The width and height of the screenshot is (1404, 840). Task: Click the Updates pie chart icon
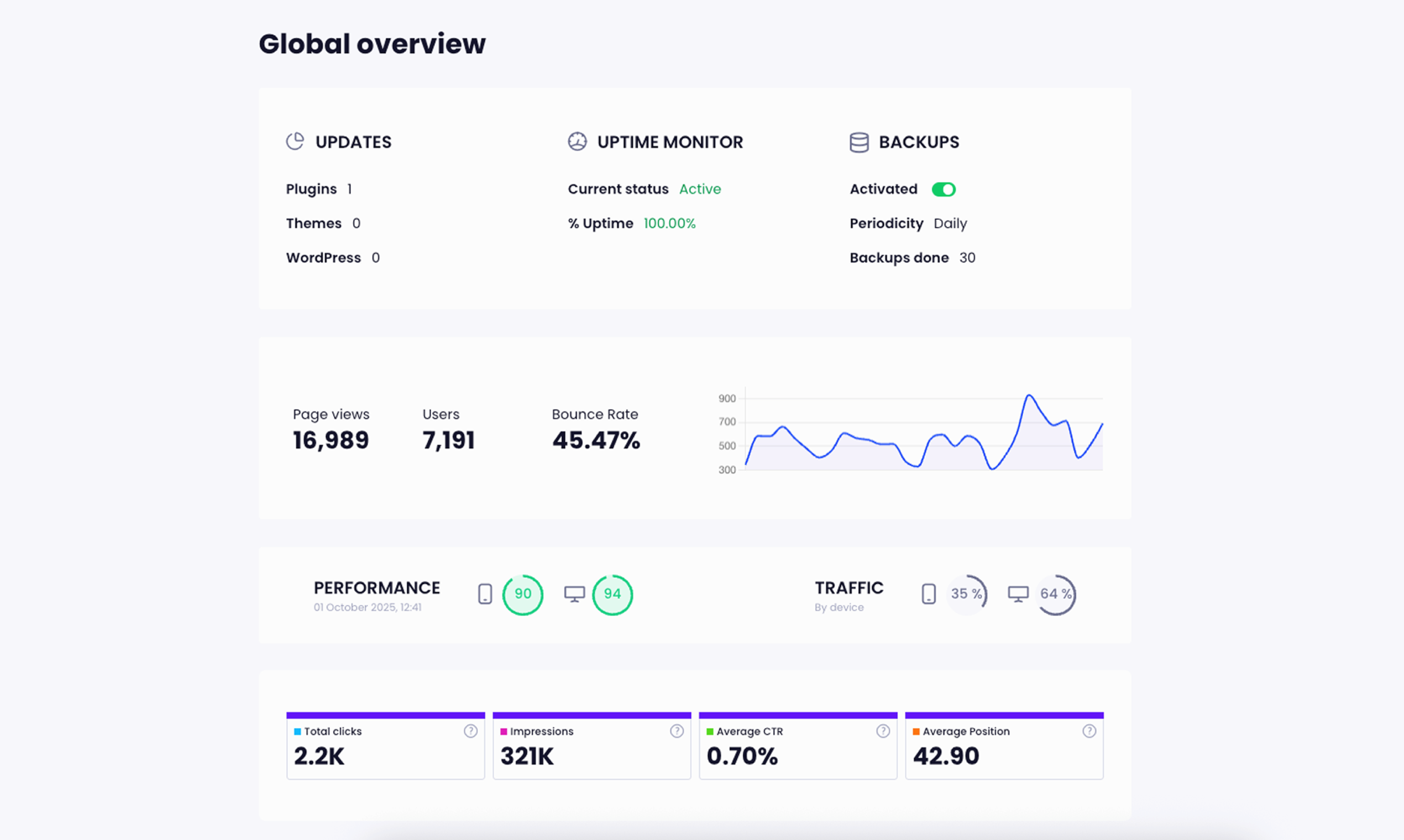tap(295, 141)
